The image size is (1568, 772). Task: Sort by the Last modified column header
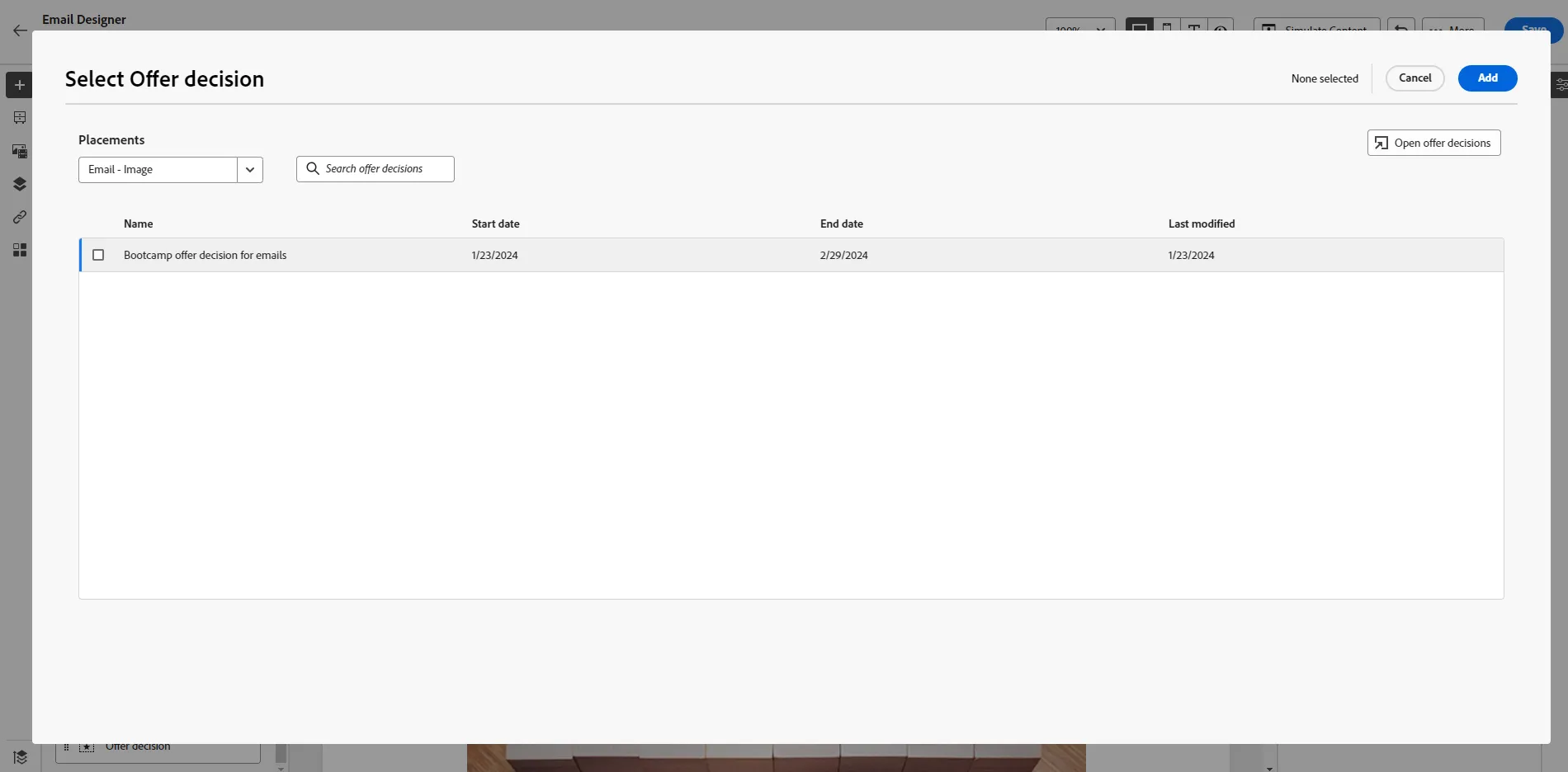[x=1201, y=224]
